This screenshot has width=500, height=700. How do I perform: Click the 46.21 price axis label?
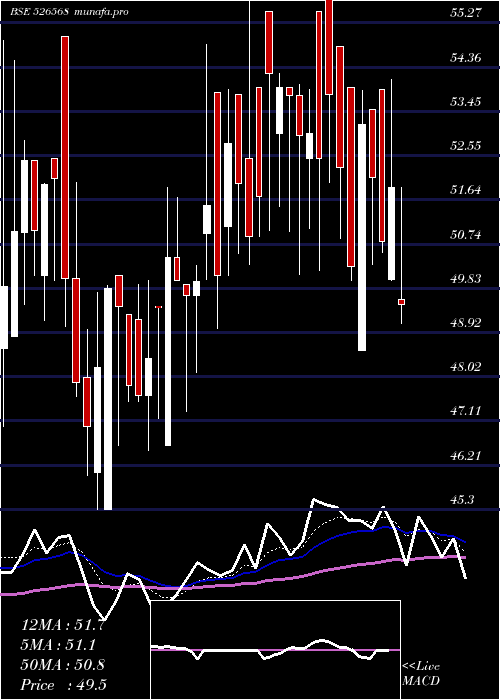point(466,455)
